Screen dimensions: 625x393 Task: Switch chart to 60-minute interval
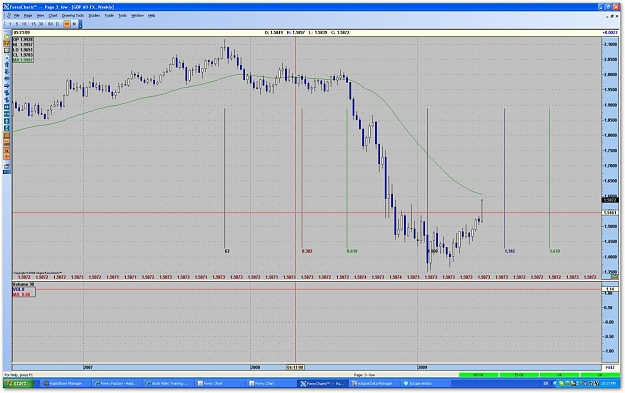point(50,24)
